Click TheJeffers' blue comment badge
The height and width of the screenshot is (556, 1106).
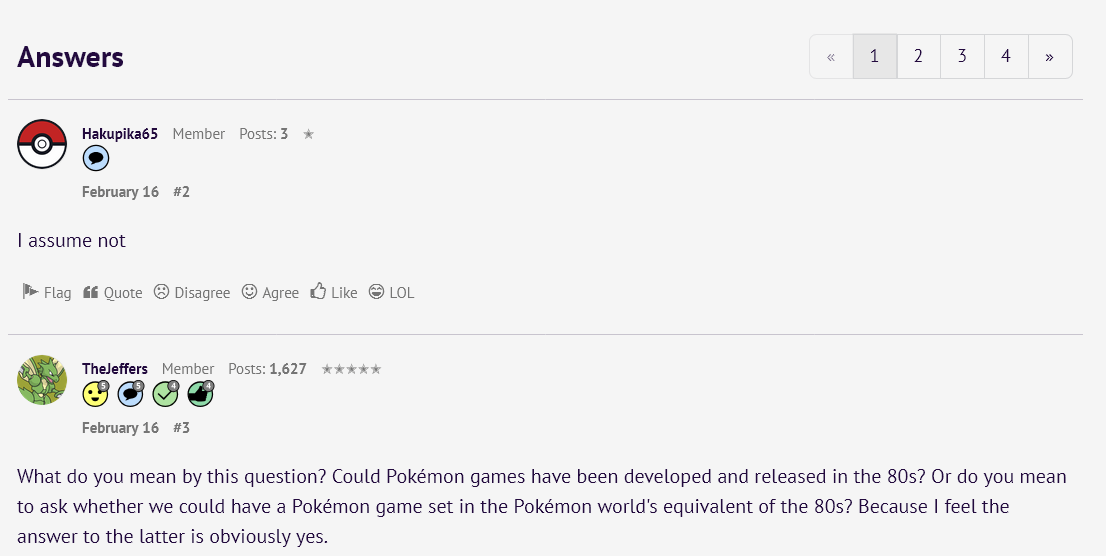(x=130, y=394)
